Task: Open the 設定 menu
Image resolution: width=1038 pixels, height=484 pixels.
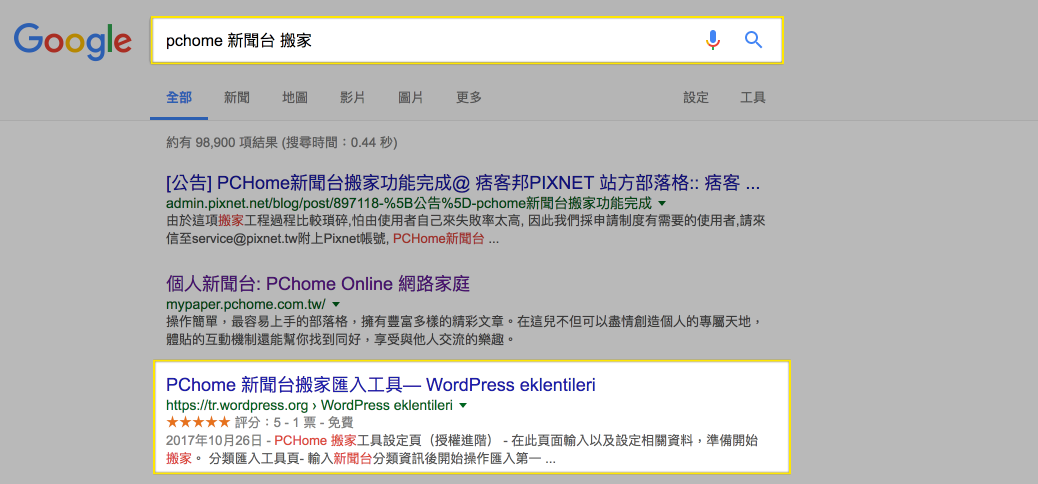Action: click(x=696, y=98)
